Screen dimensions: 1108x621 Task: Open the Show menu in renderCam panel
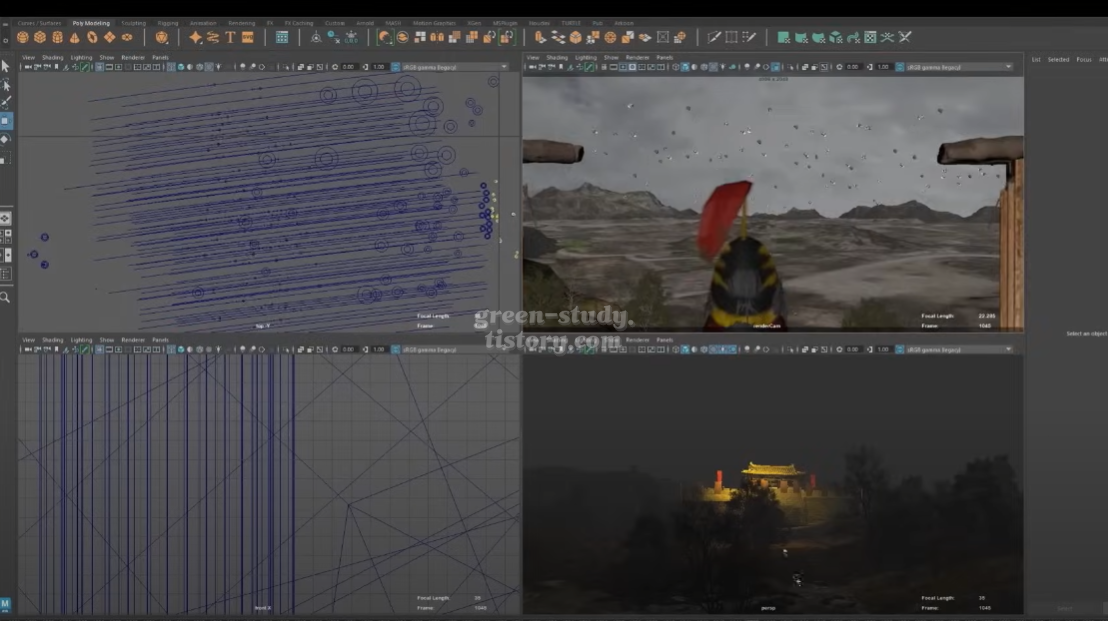pyautogui.click(x=611, y=57)
